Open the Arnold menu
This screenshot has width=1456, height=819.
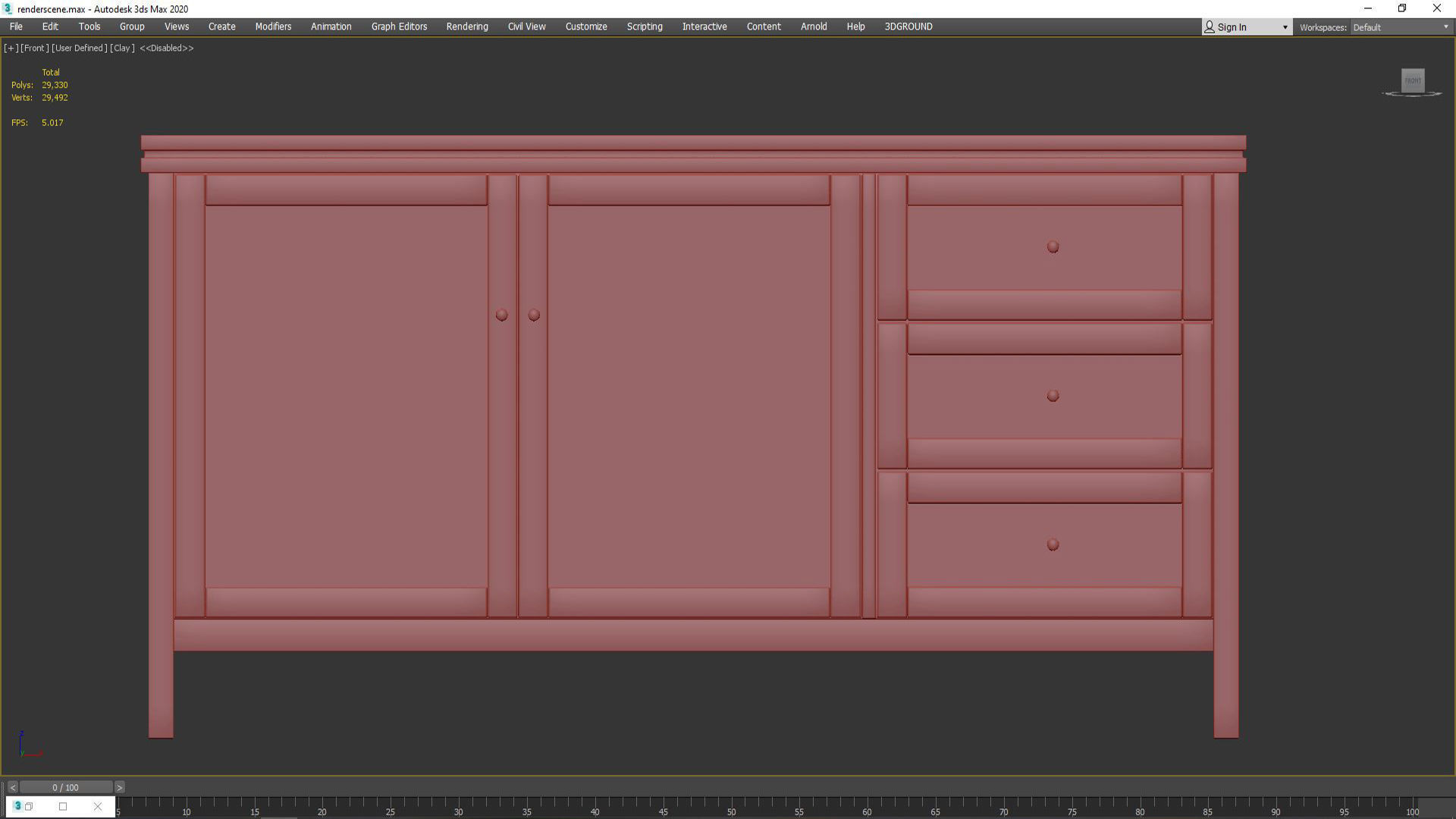pos(814,27)
